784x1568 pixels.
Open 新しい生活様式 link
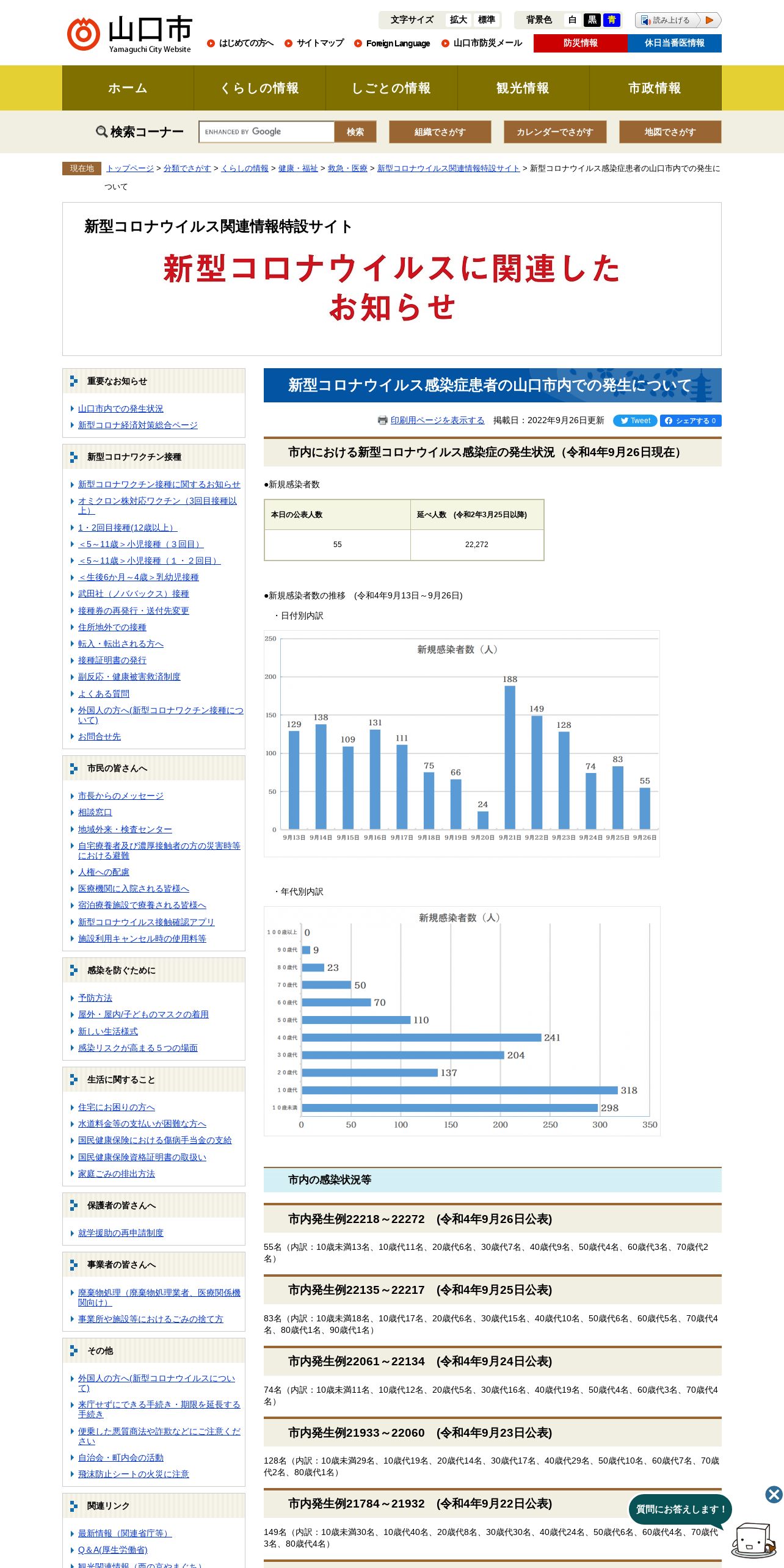(x=108, y=1031)
